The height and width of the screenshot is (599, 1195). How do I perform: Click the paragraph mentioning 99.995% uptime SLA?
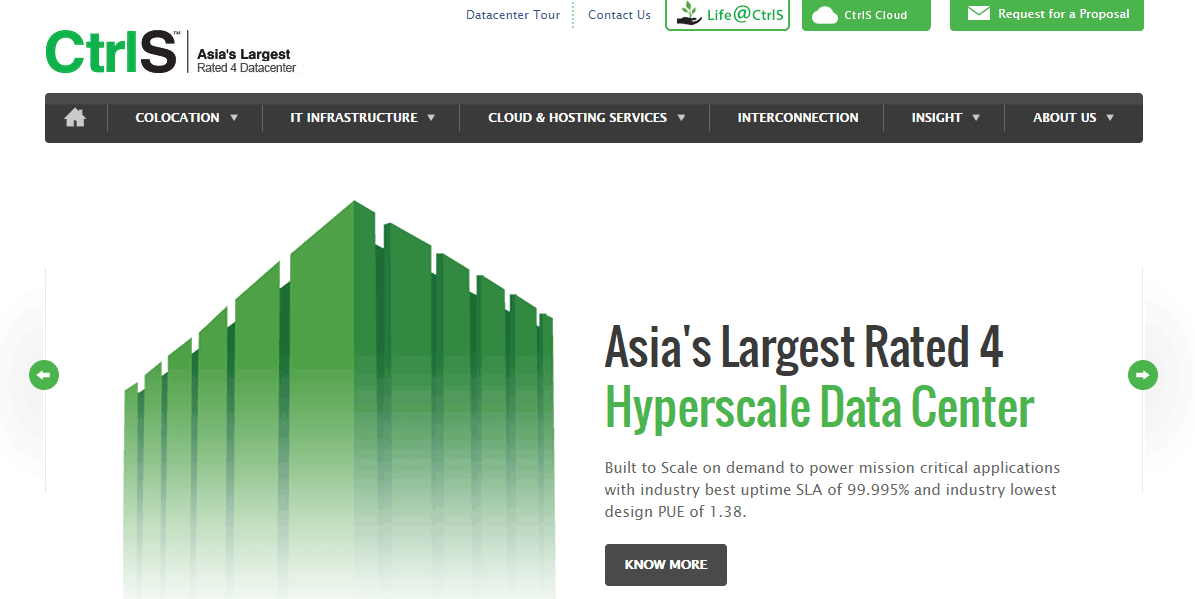[x=832, y=489]
